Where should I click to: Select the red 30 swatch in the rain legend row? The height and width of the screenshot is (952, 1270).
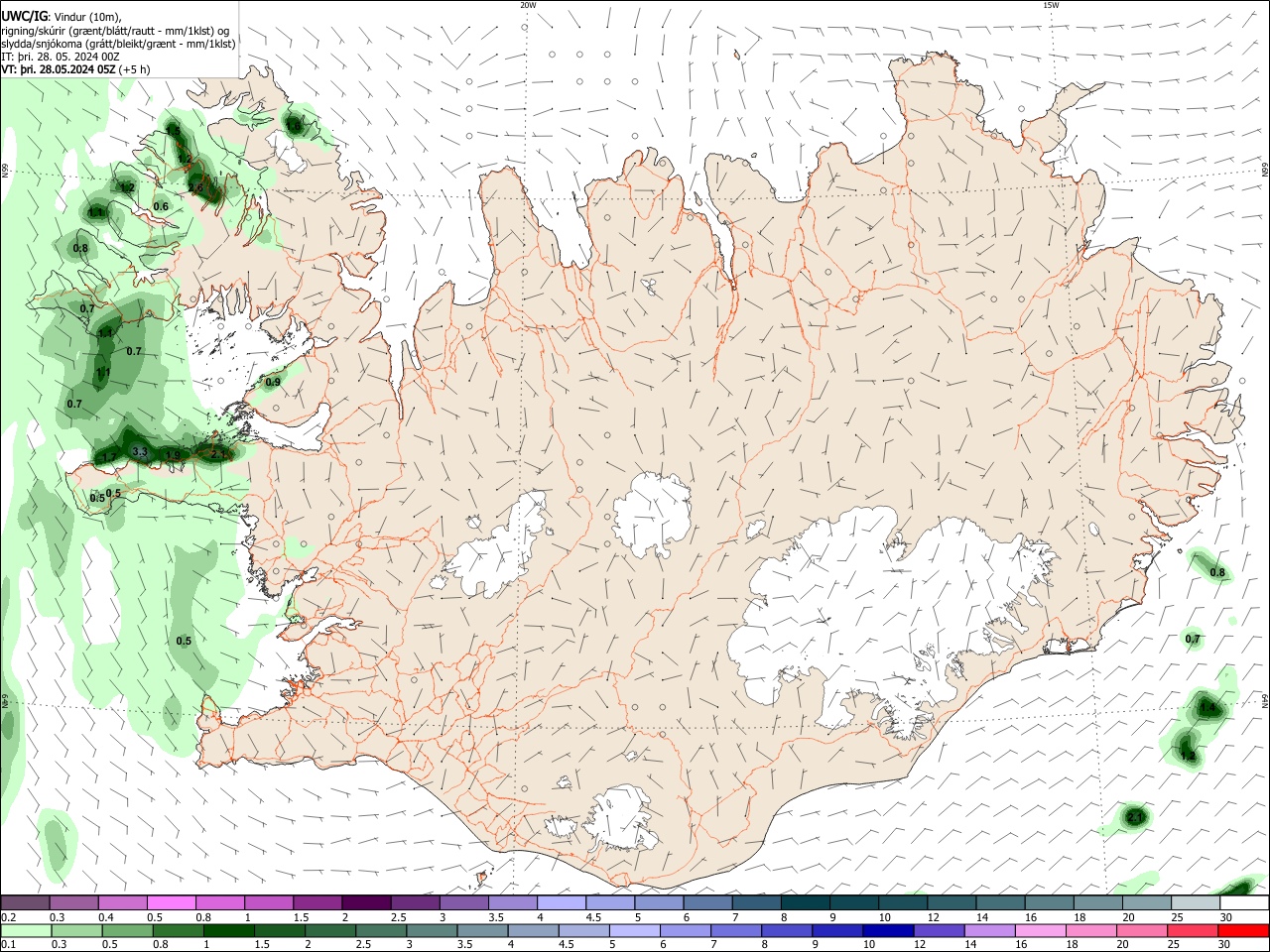pyautogui.click(x=1243, y=931)
